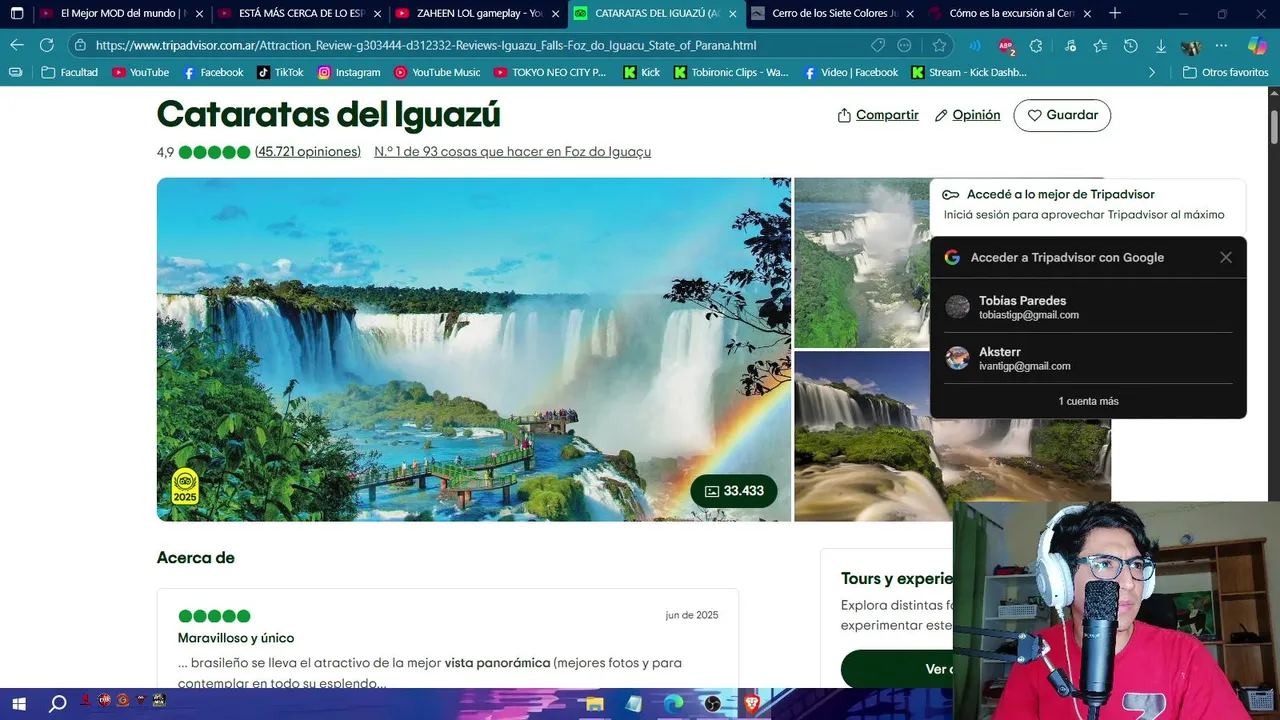Expand the '1 cuenta más' accounts row
The width and height of the screenshot is (1280, 720).
coord(1088,401)
